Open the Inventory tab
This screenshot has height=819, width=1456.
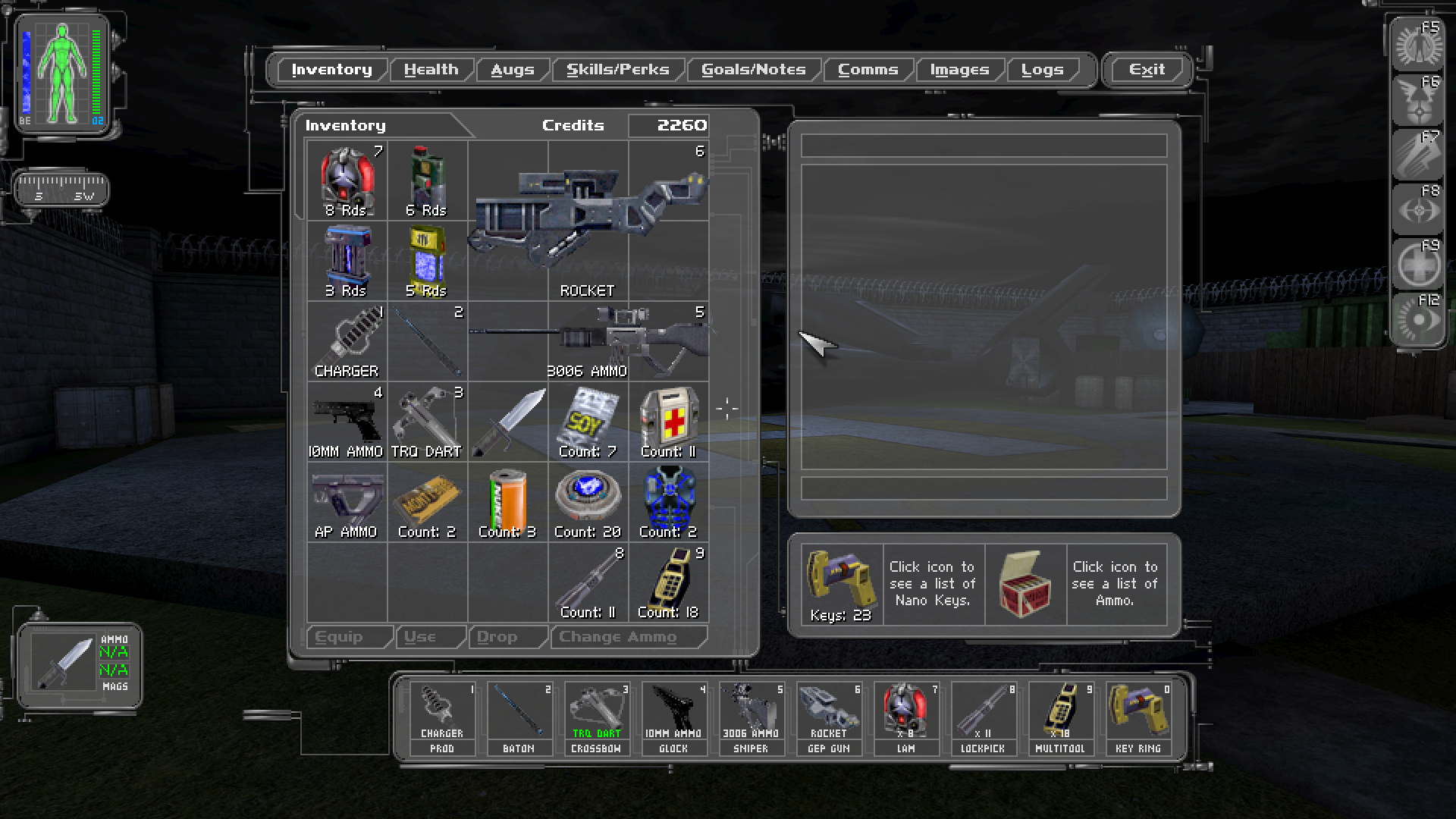[x=331, y=70]
